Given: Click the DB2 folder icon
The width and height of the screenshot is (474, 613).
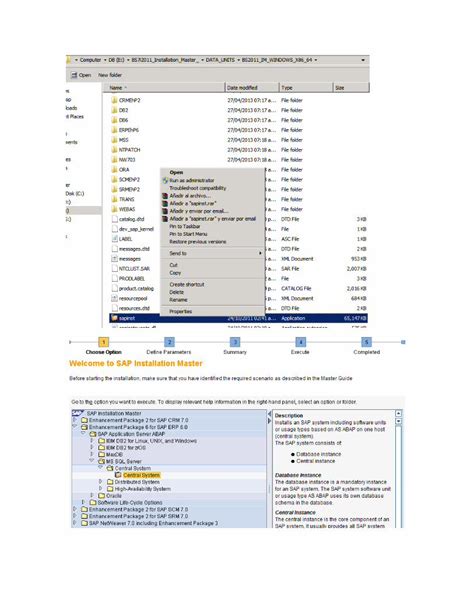Looking at the screenshot, I should pyautogui.click(x=114, y=110).
